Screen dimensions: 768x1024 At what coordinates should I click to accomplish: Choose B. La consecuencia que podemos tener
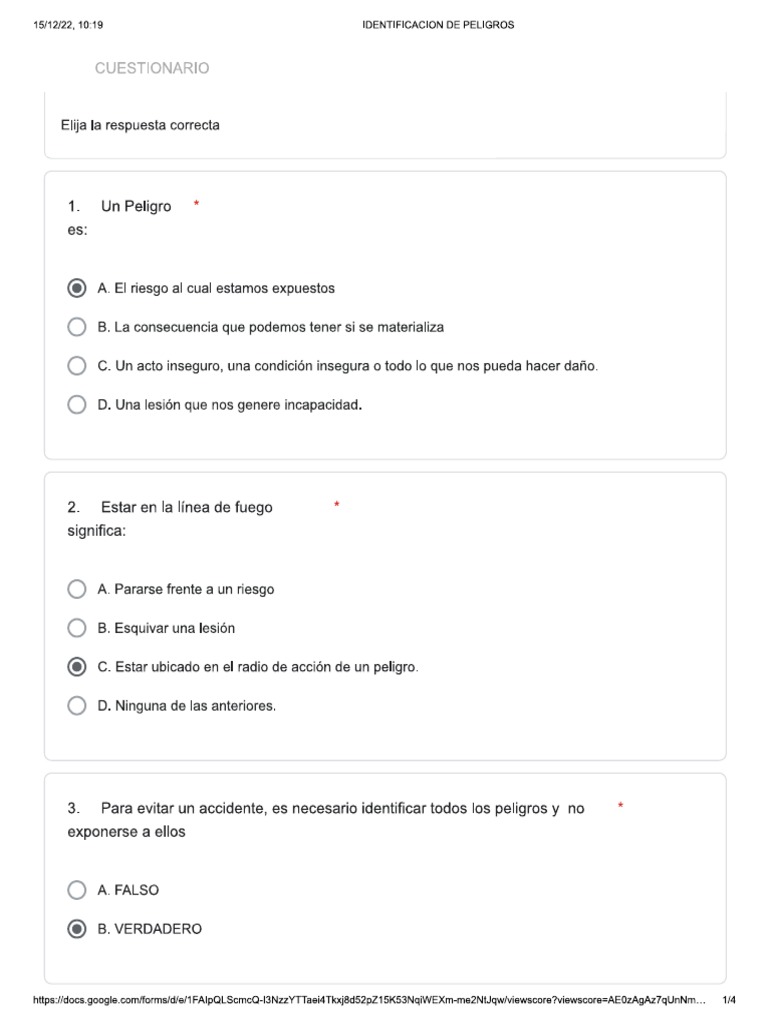pos(77,327)
